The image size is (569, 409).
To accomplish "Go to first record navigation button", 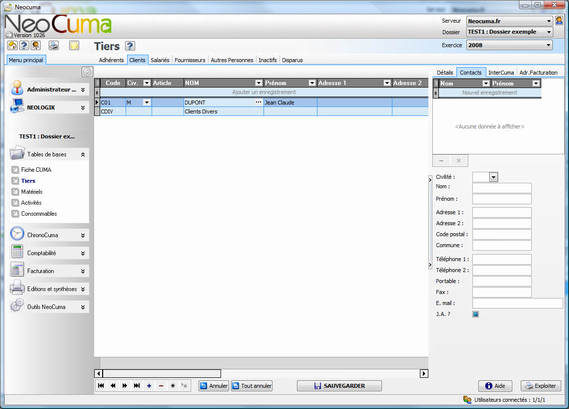I will 101,385.
